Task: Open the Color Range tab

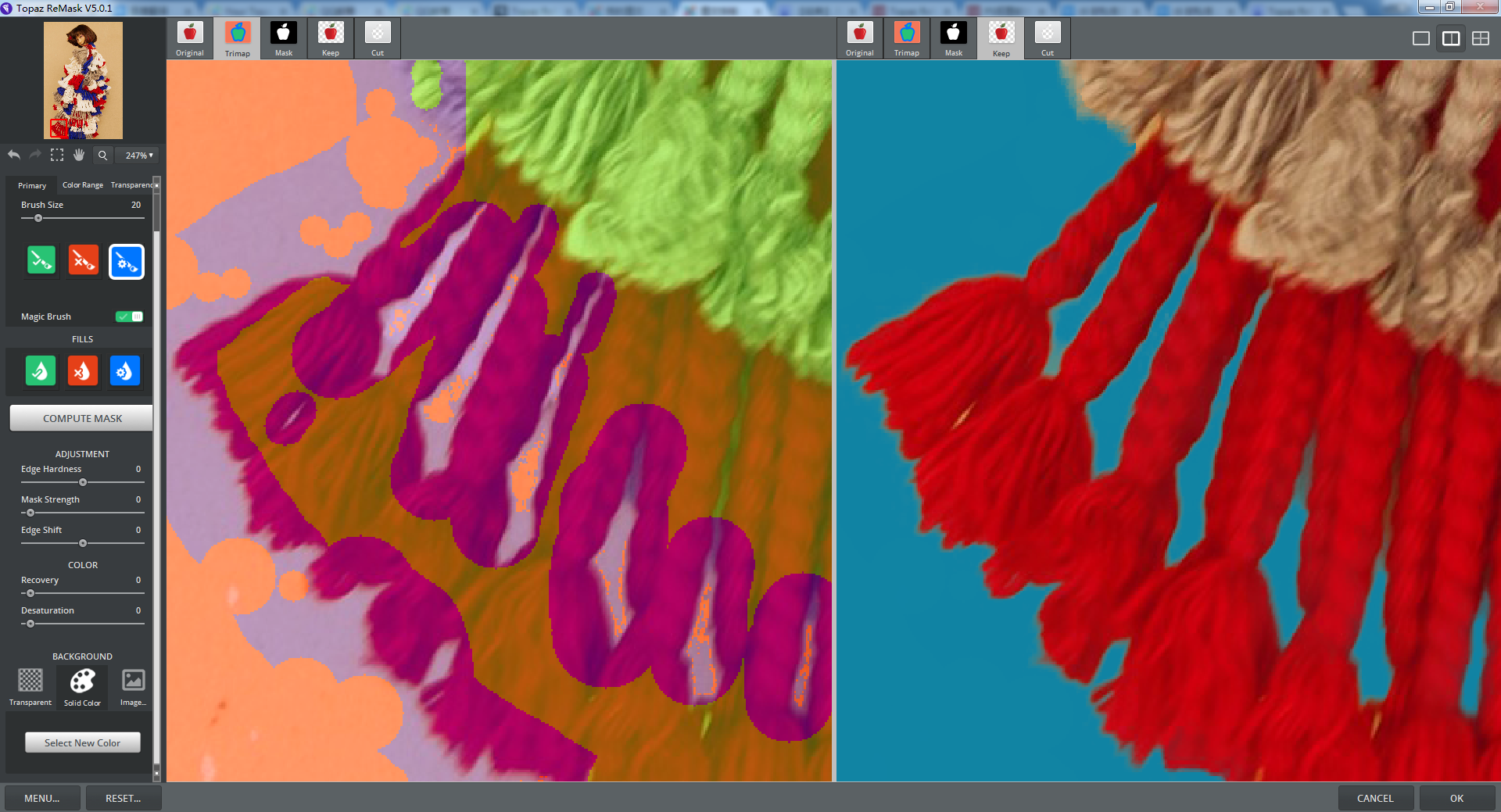Action: pyautogui.click(x=82, y=185)
